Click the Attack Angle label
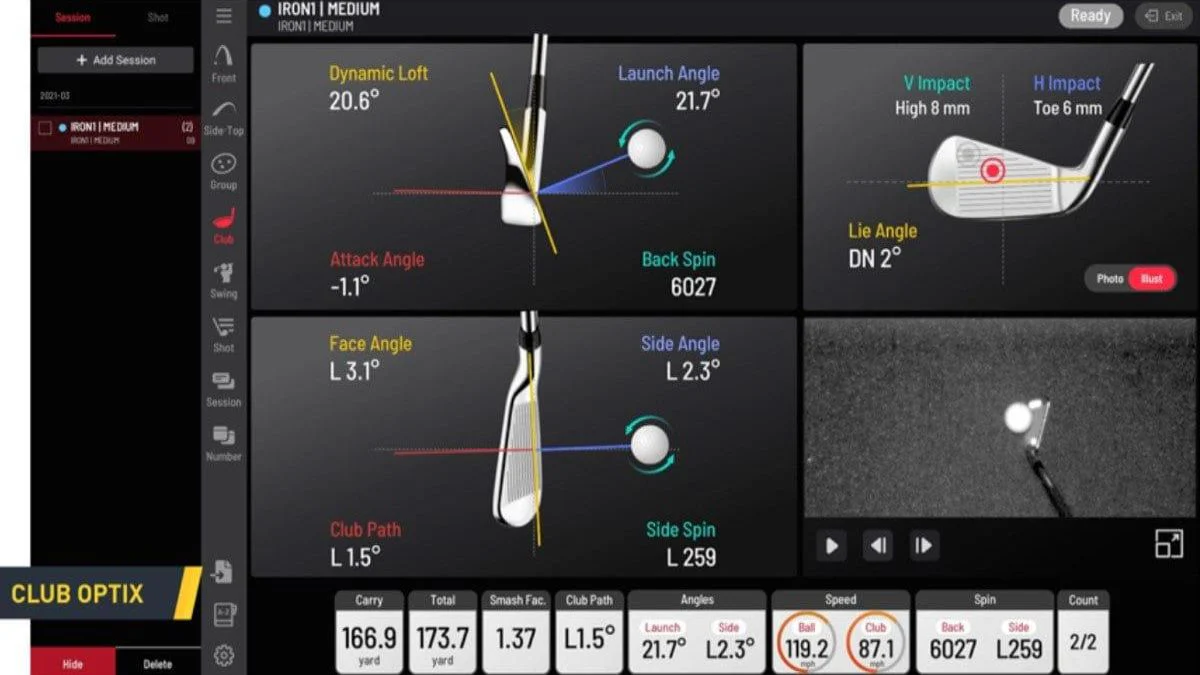The image size is (1200, 675). pos(377,259)
